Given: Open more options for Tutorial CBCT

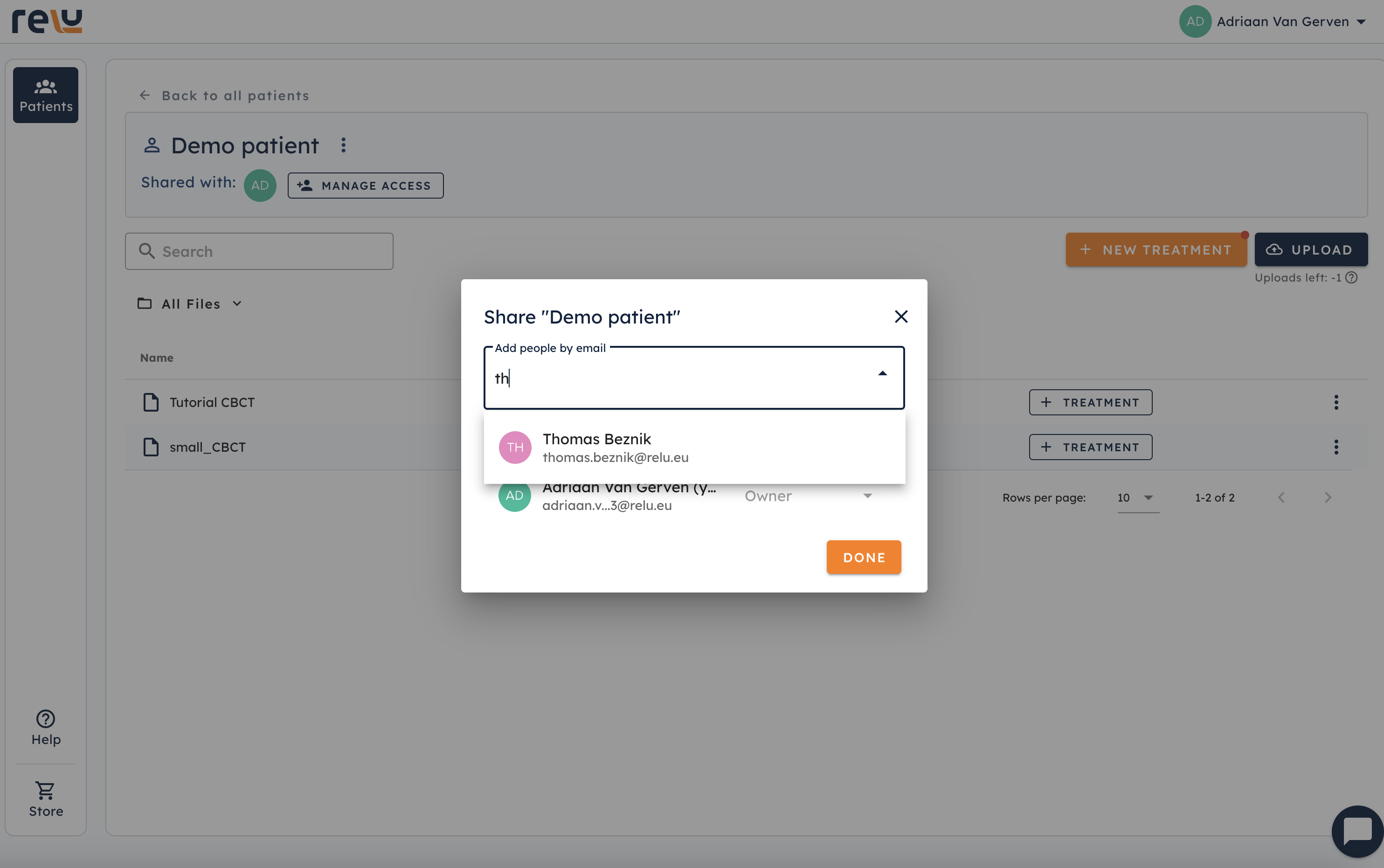Looking at the screenshot, I should click(1336, 402).
